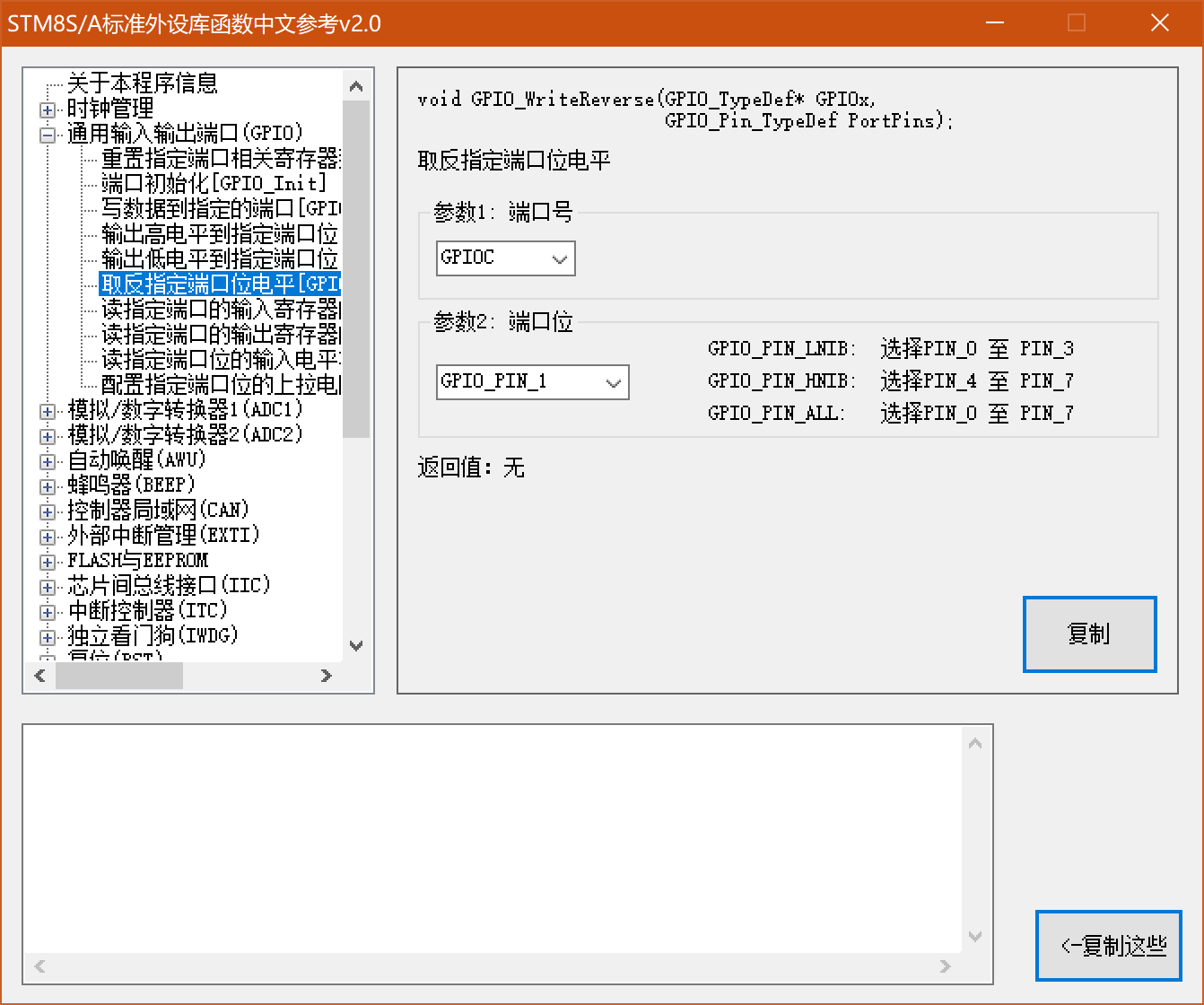
Task: Click the tree panel's down scroll arrow
Action: 356,645
